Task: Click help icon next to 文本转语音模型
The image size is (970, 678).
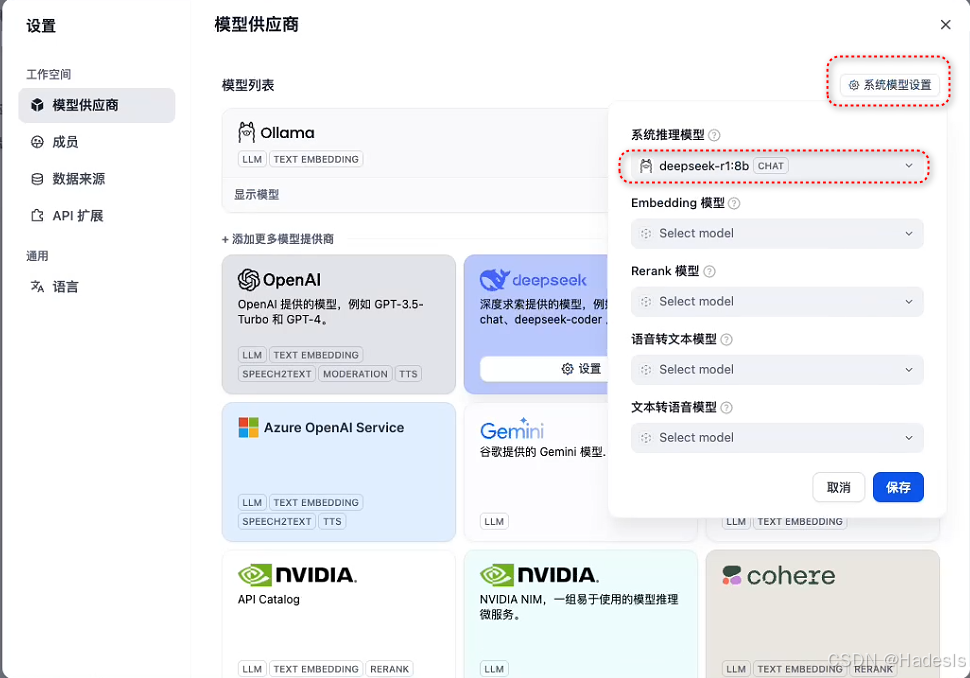Action: point(726,407)
